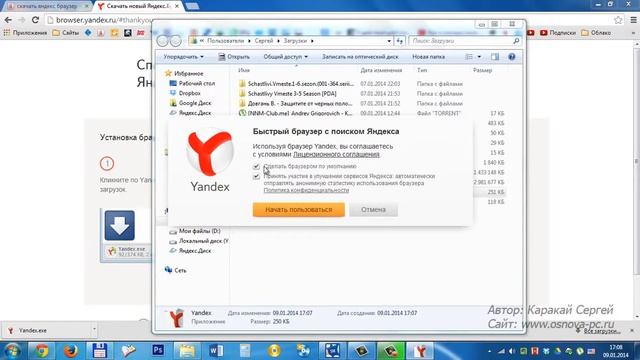Click the Explorer forward navigation arrow
This screenshot has width=640, height=360.
[176, 41]
